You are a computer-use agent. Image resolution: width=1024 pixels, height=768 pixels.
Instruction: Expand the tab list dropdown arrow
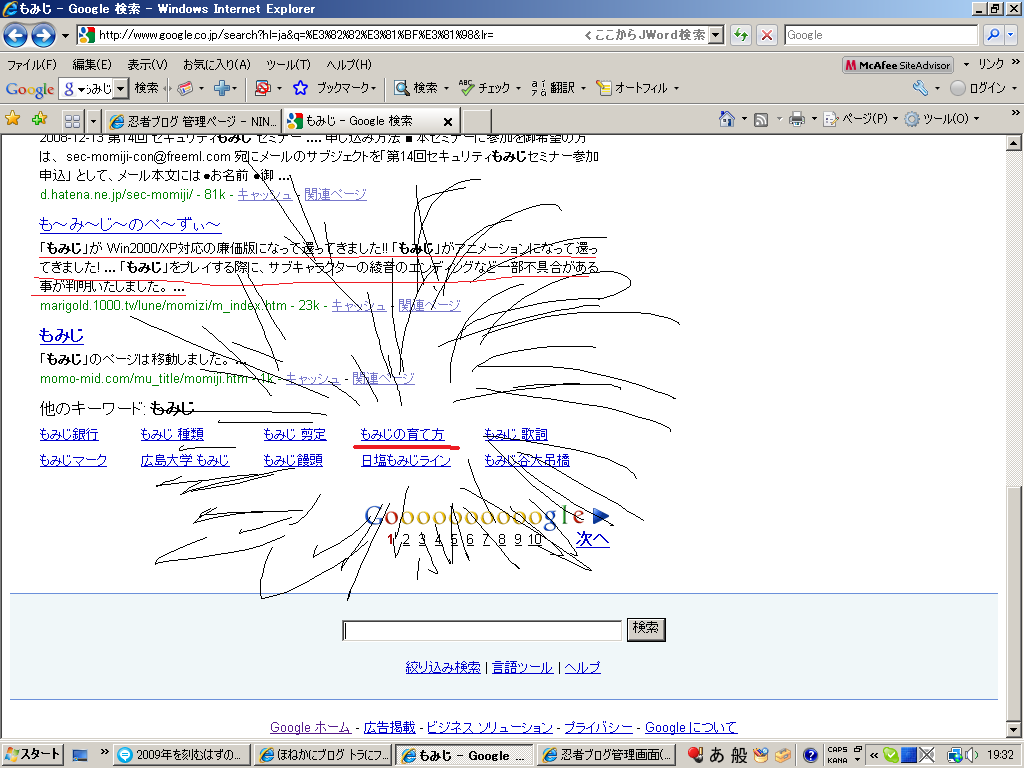[93, 121]
